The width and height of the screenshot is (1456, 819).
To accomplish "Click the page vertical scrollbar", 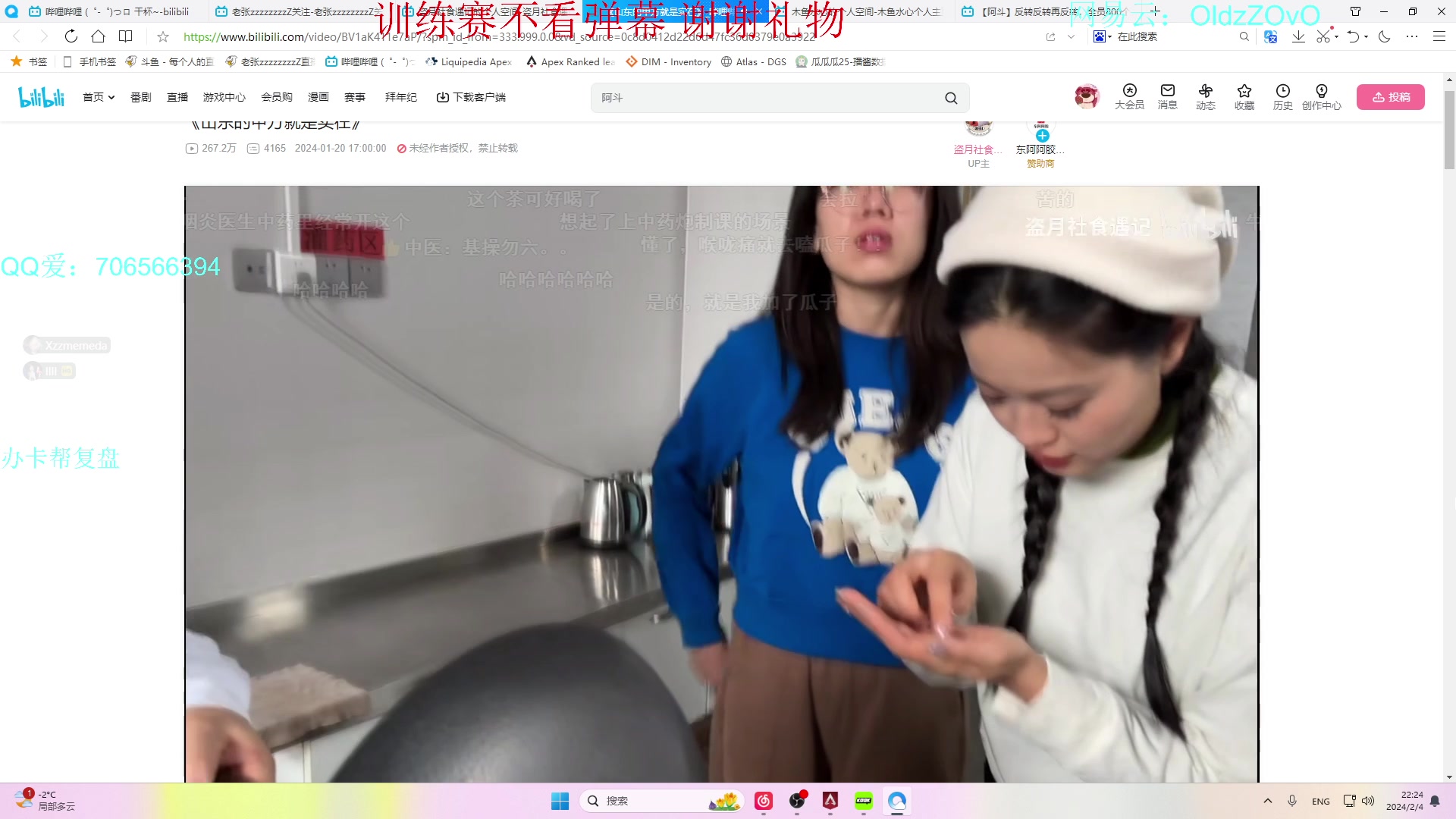I will pyautogui.click(x=1449, y=130).
